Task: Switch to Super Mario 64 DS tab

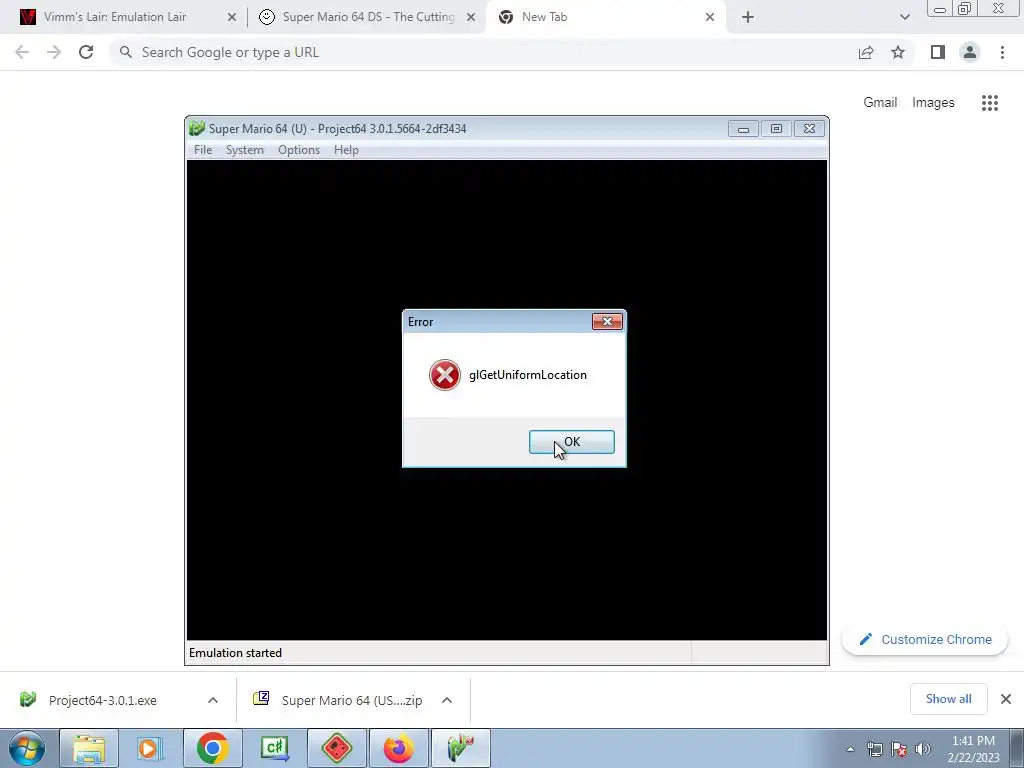Action: pyautogui.click(x=368, y=17)
